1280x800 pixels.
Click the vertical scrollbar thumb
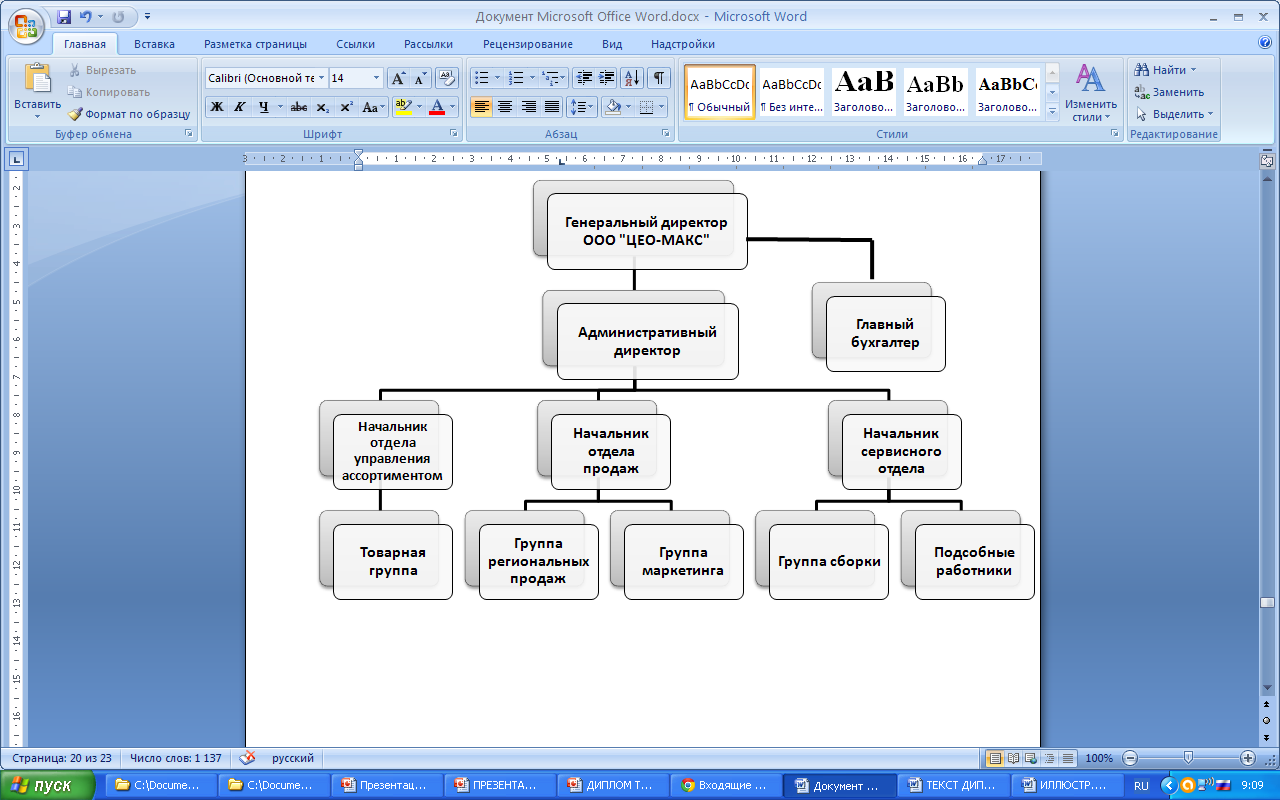(1268, 602)
